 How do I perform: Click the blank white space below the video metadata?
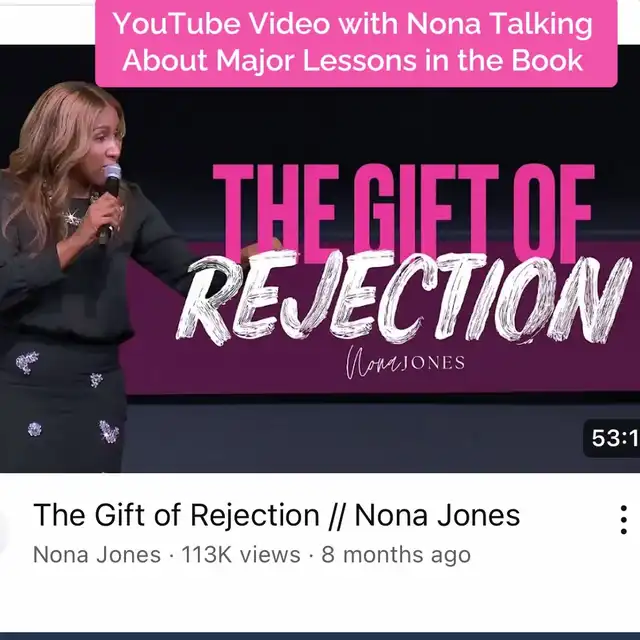coord(320,600)
